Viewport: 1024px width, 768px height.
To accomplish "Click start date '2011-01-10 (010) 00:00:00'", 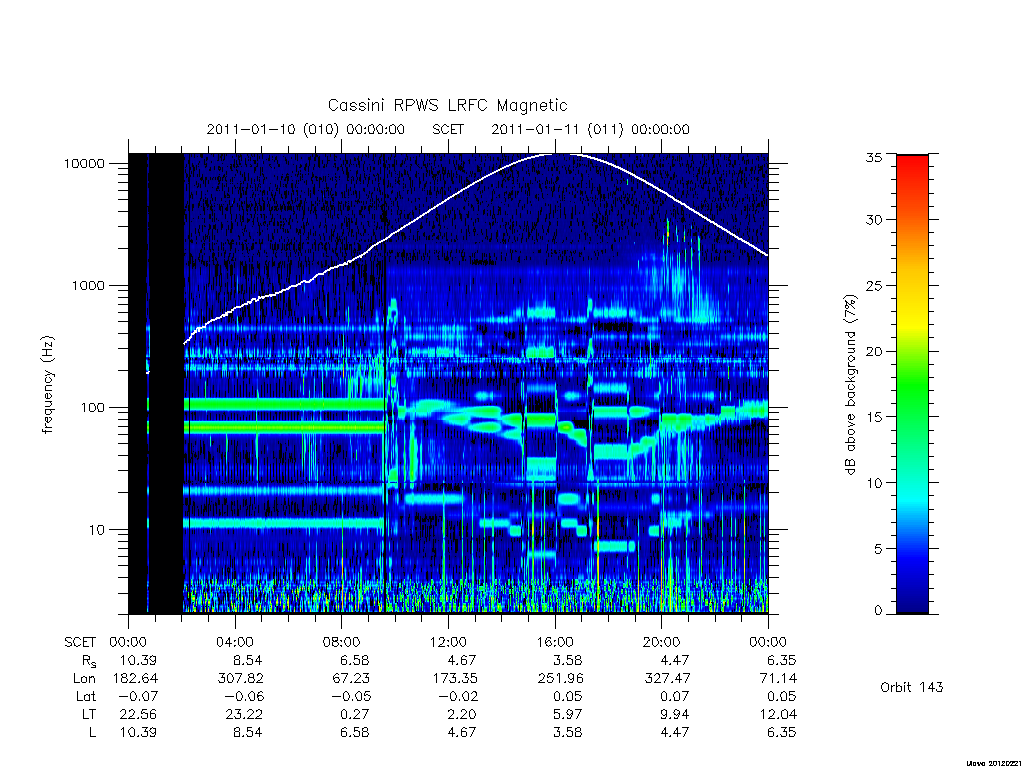I will [x=306, y=129].
